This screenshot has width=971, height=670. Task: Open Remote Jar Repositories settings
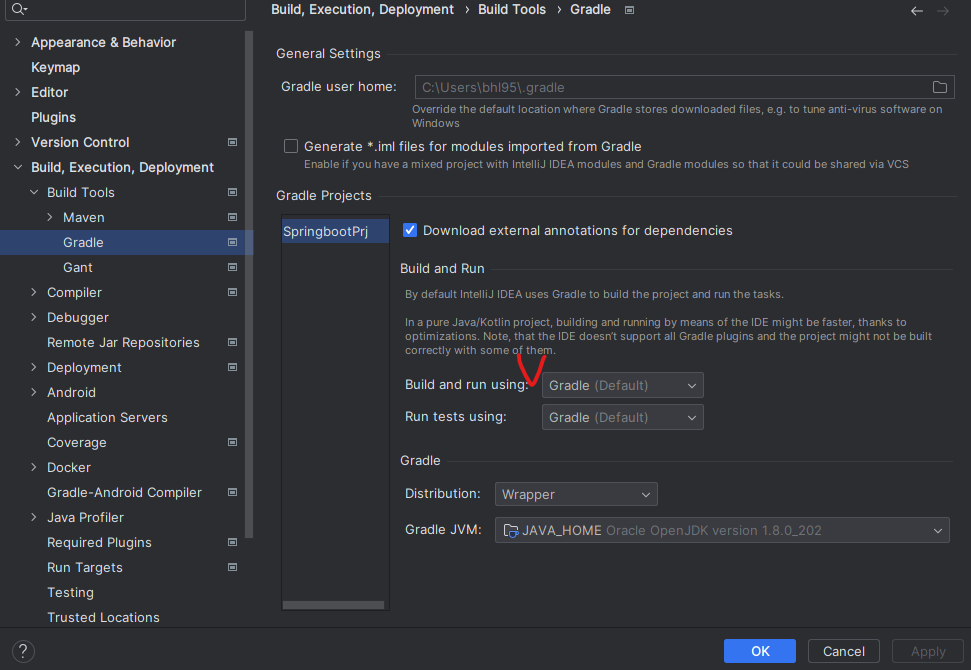(x=123, y=342)
